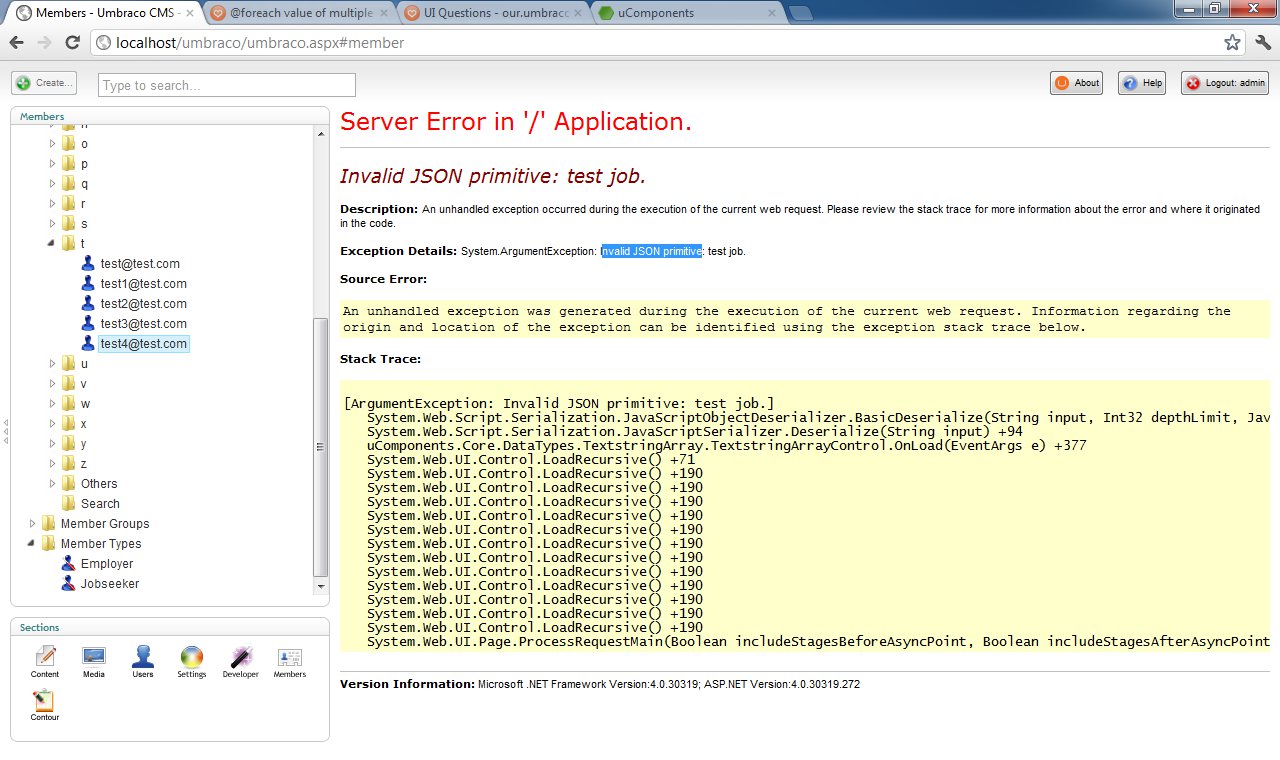Expand the 'u' members folder
Screen dimensions: 1280x760
(x=53, y=364)
